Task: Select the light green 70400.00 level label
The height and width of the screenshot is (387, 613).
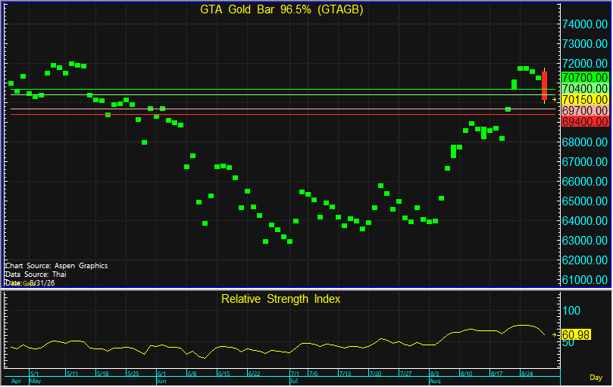Action: (x=585, y=88)
